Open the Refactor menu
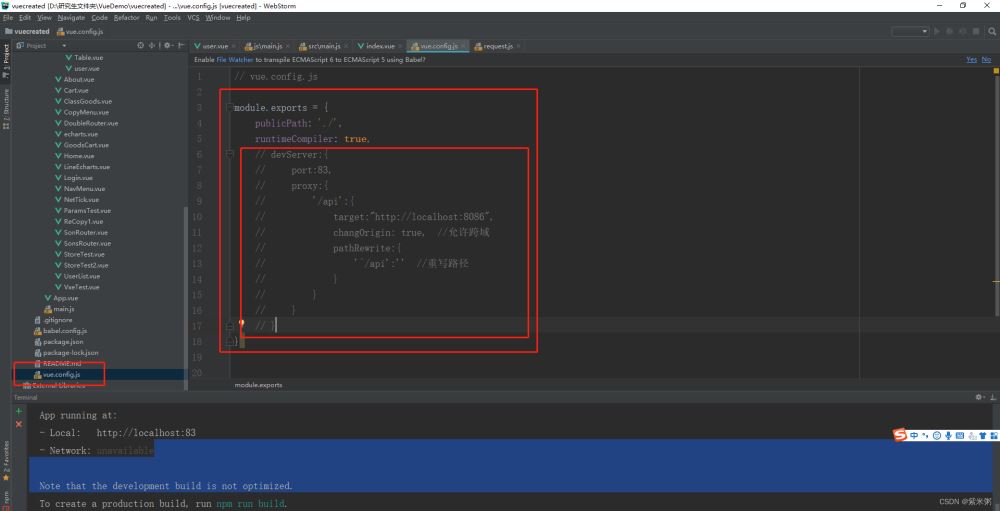Image resolution: width=1000 pixels, height=511 pixels. click(x=126, y=17)
